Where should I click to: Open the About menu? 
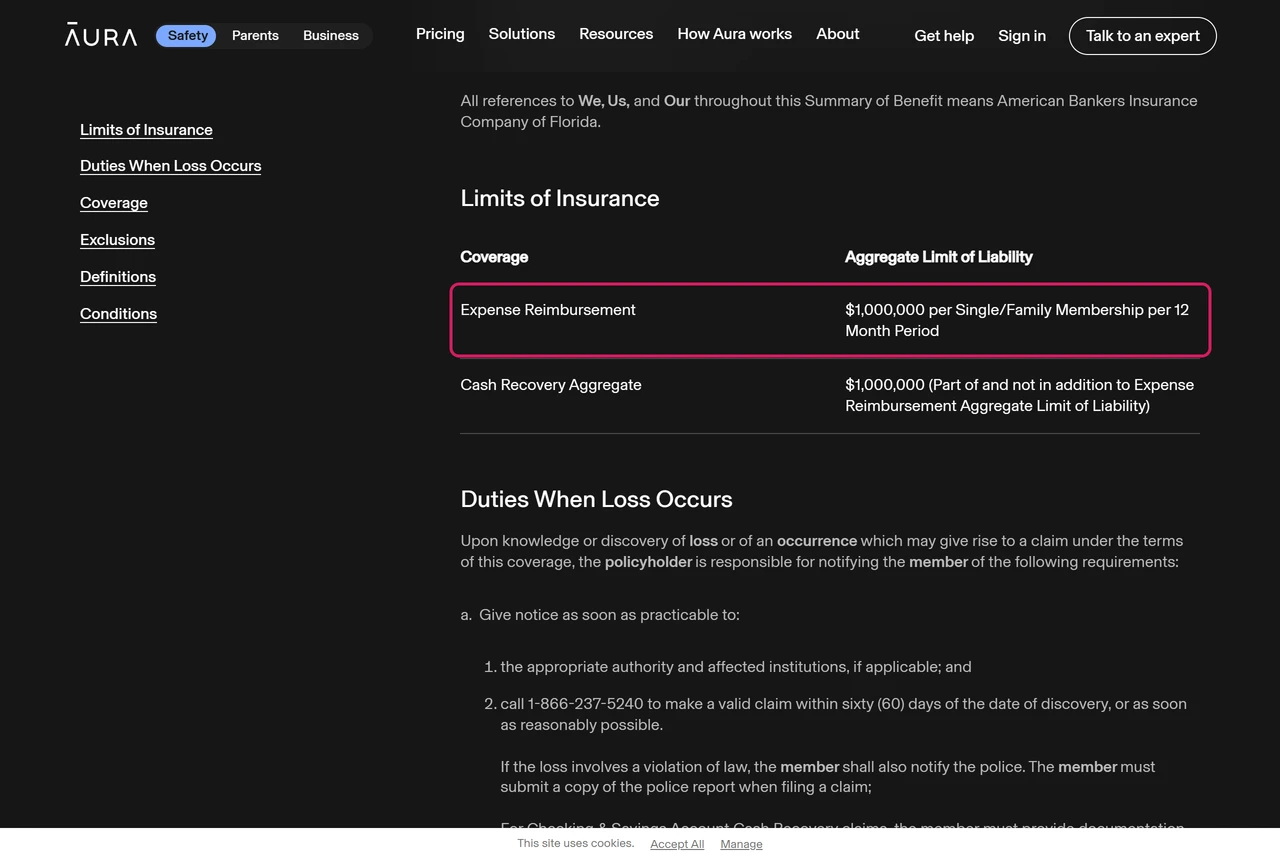coord(838,34)
